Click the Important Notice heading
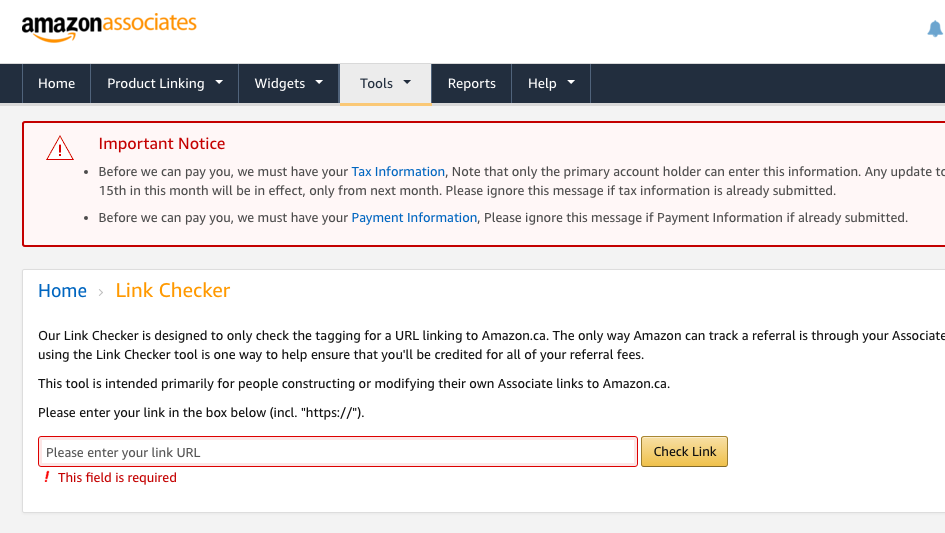Image resolution: width=945 pixels, height=533 pixels. (x=162, y=144)
